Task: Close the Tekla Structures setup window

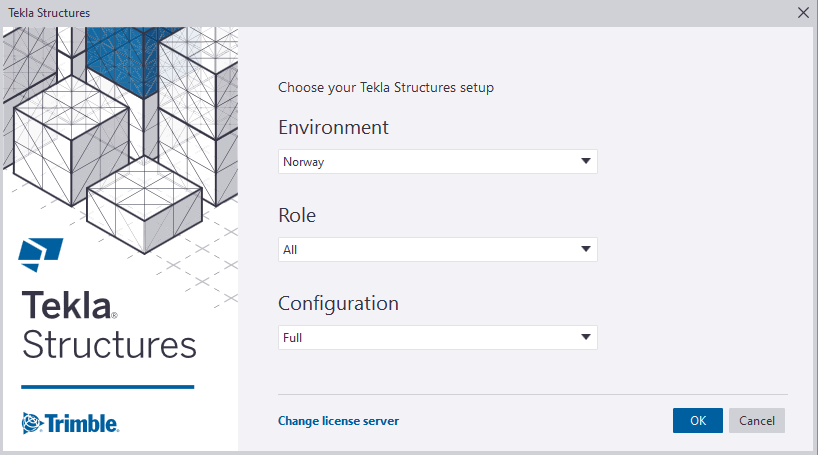Action: click(x=803, y=13)
